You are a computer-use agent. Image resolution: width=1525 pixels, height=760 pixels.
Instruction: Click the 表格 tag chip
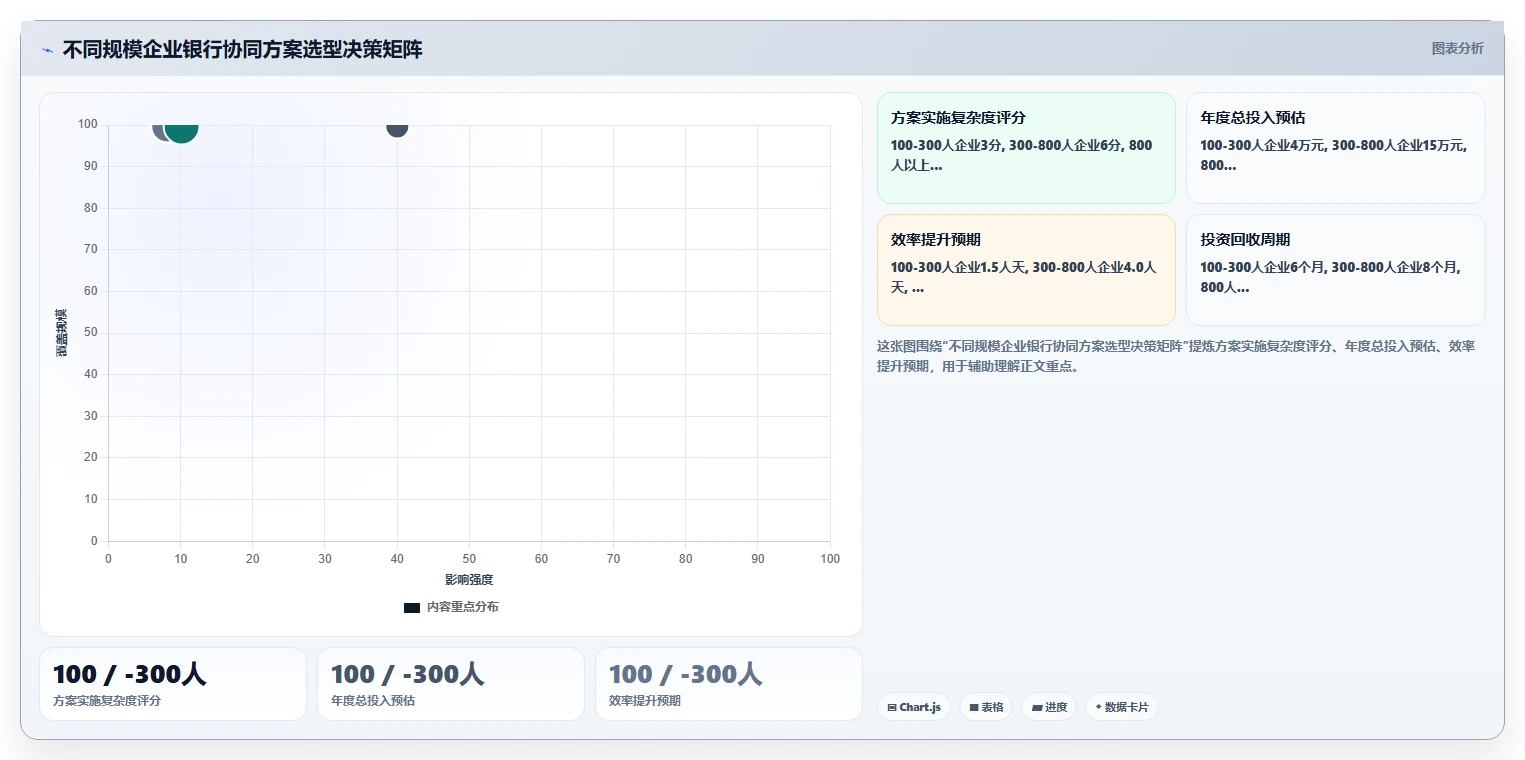986,707
